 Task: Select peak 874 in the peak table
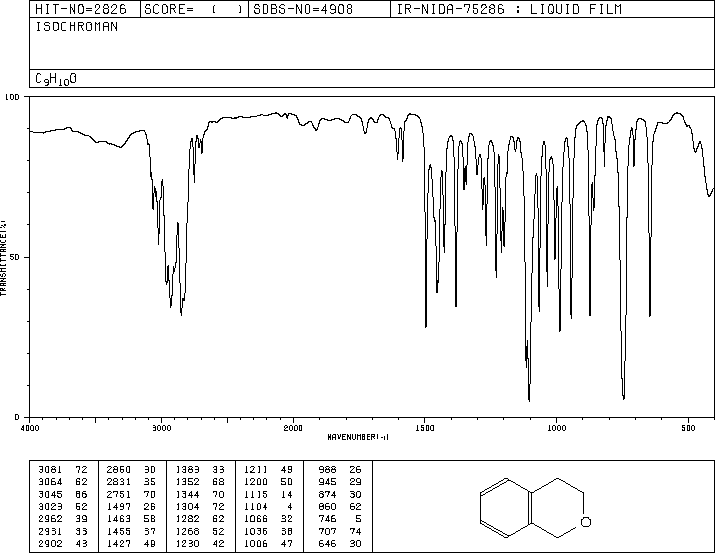327,494
